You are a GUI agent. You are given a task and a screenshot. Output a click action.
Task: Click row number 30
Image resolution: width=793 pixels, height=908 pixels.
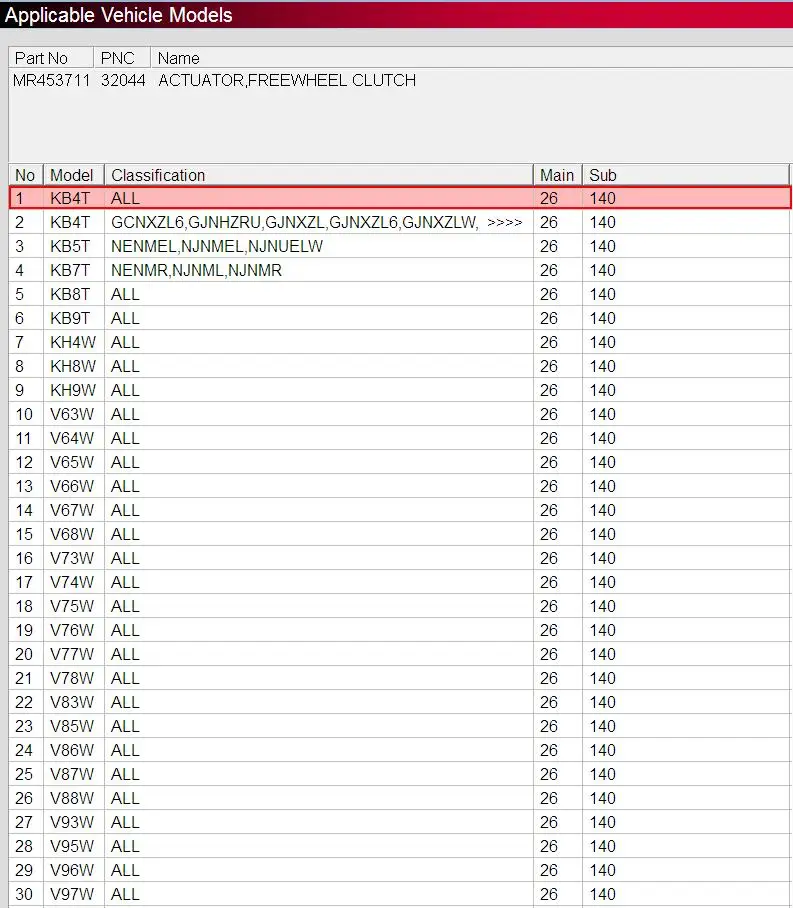[24, 895]
